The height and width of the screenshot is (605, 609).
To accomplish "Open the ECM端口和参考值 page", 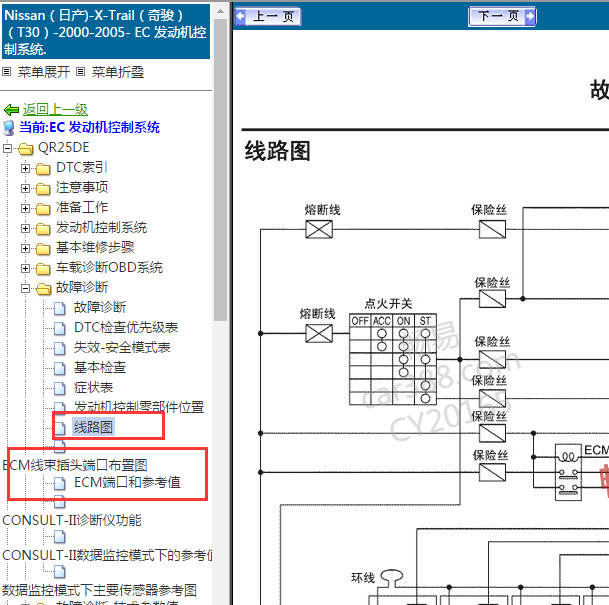I will 127,482.
